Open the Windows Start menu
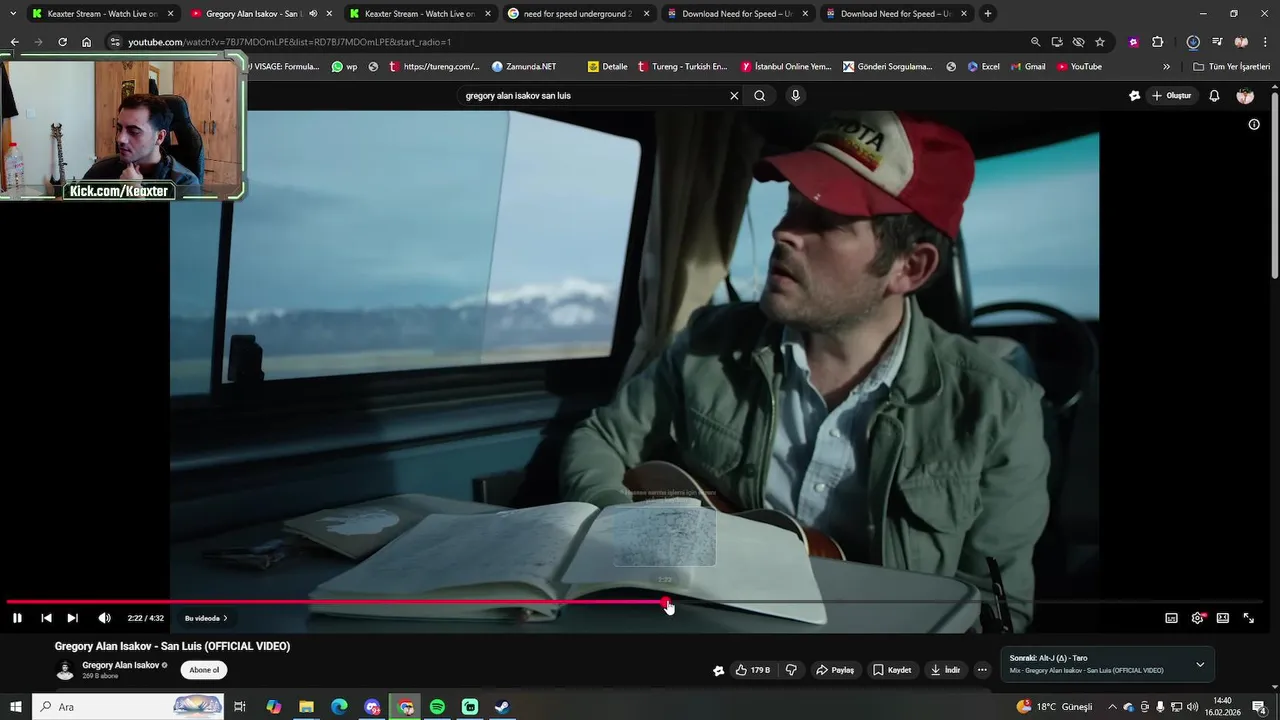1280x720 pixels. [15, 707]
